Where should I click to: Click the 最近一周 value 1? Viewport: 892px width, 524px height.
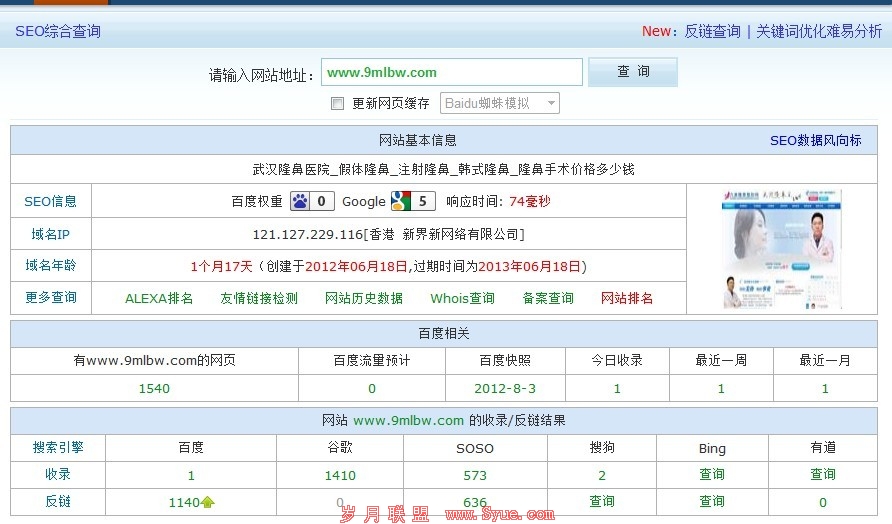pyautogui.click(x=721, y=389)
